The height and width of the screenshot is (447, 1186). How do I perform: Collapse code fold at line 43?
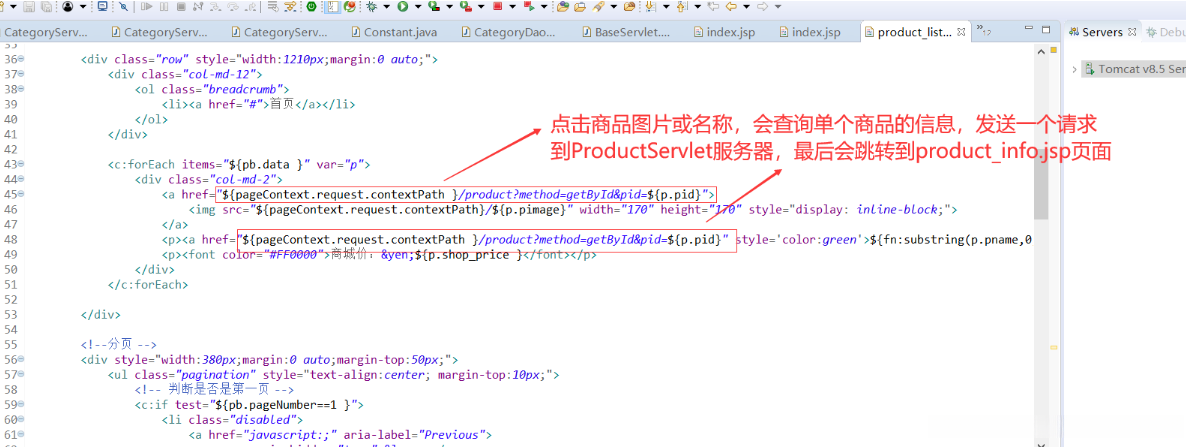(x=20, y=164)
